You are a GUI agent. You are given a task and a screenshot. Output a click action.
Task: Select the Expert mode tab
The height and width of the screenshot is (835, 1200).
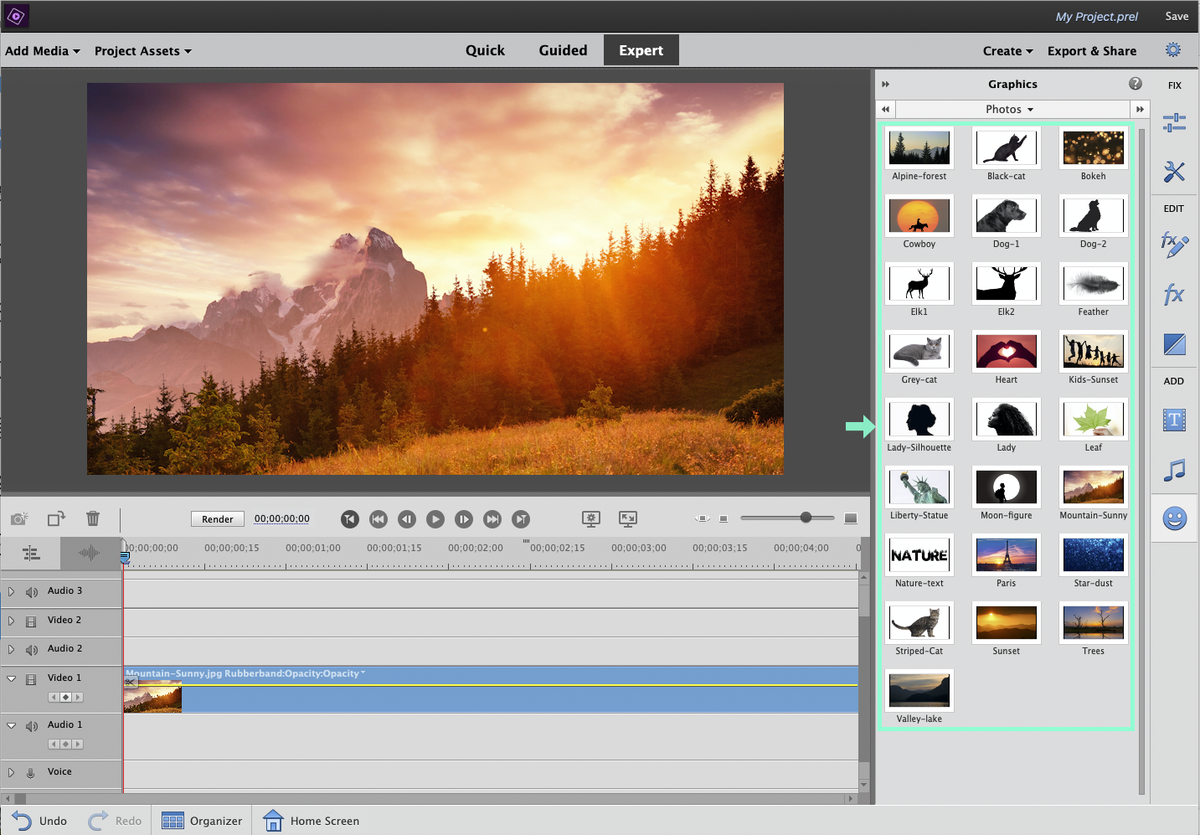[641, 50]
